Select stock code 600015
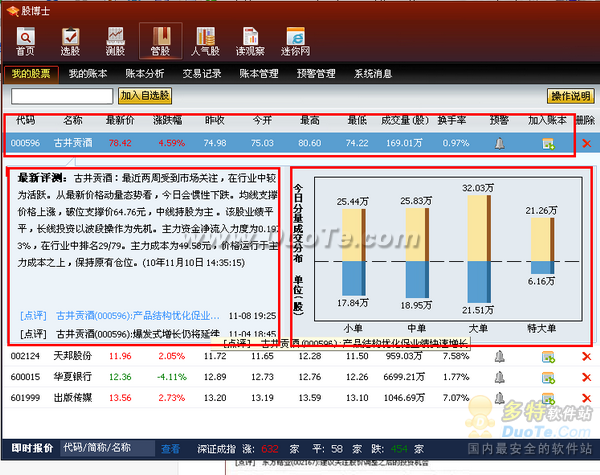 tap(25, 377)
